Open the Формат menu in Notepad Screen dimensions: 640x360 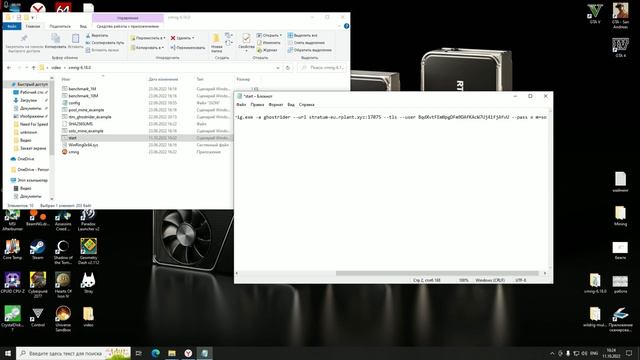[x=276, y=105]
